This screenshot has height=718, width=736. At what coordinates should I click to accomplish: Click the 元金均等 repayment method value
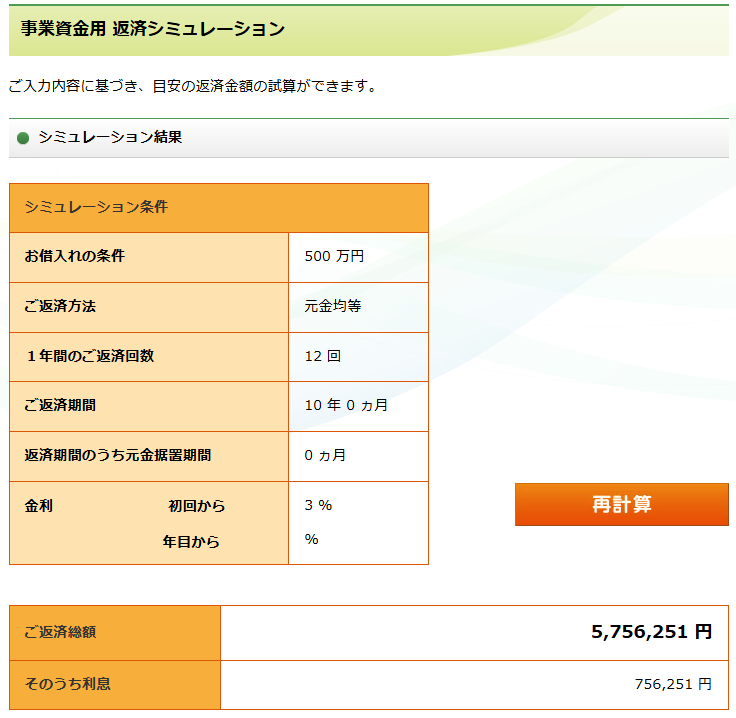[332, 306]
